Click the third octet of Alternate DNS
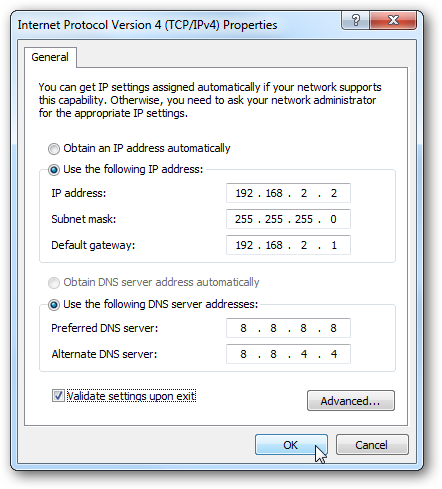The image size is (442, 489). click(x=304, y=354)
